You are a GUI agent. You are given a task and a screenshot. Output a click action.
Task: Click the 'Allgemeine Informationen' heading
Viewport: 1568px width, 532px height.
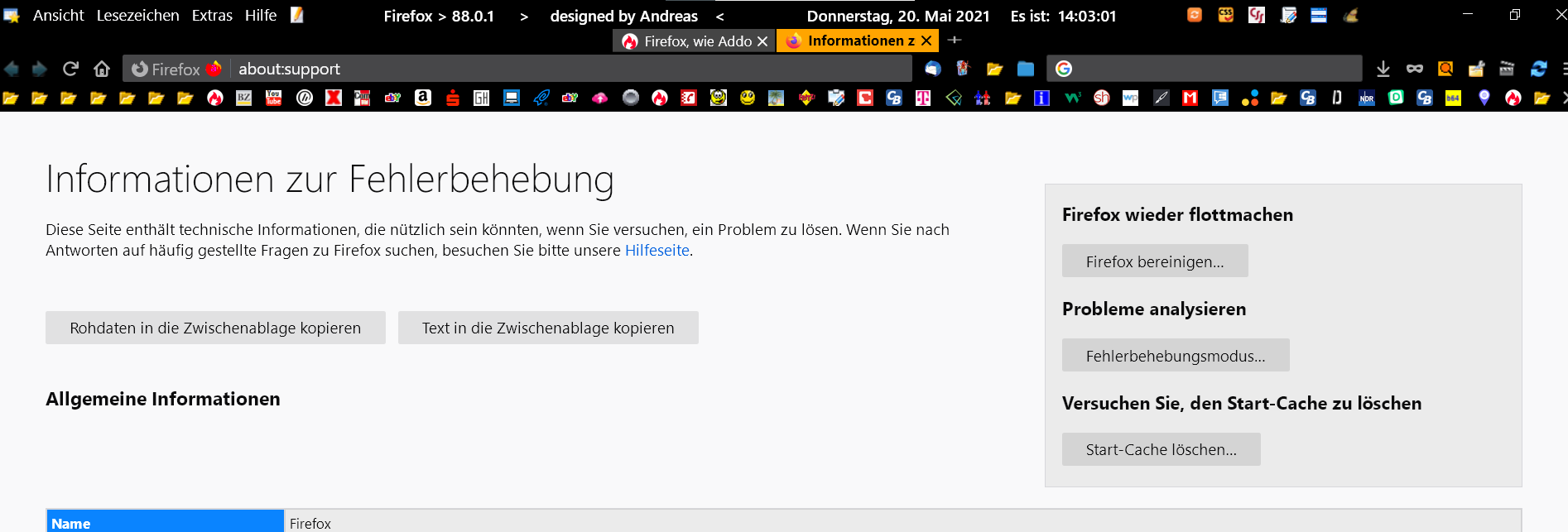pos(163,399)
